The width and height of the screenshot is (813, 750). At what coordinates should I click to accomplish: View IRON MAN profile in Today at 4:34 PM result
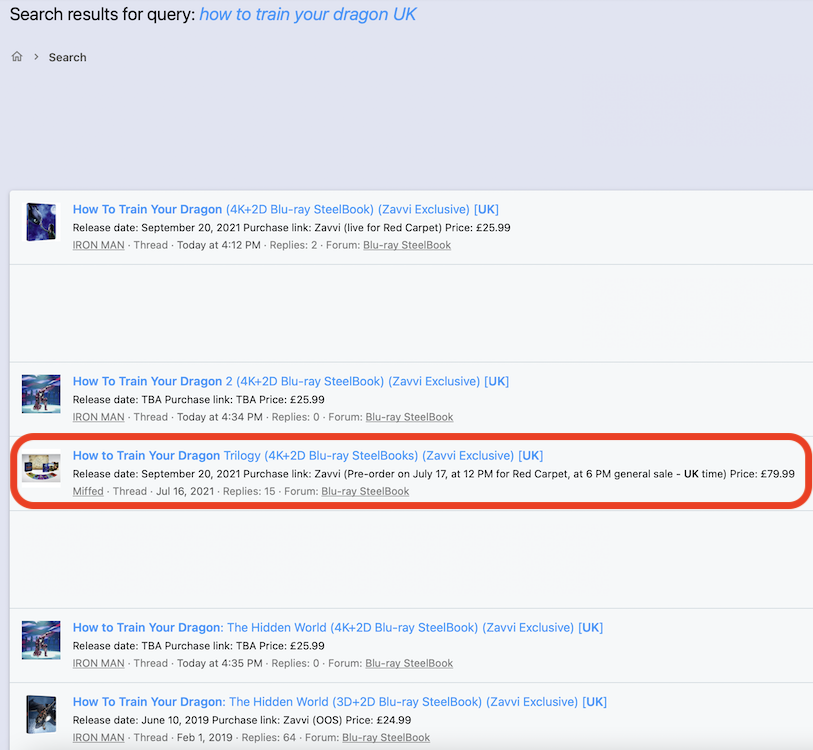tap(99, 417)
